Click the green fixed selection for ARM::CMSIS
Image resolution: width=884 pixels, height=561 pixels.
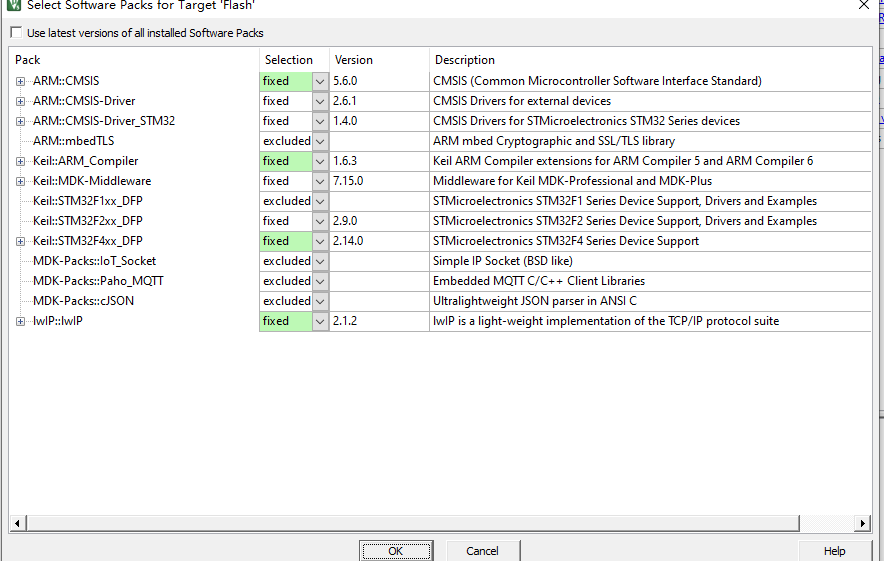point(286,81)
